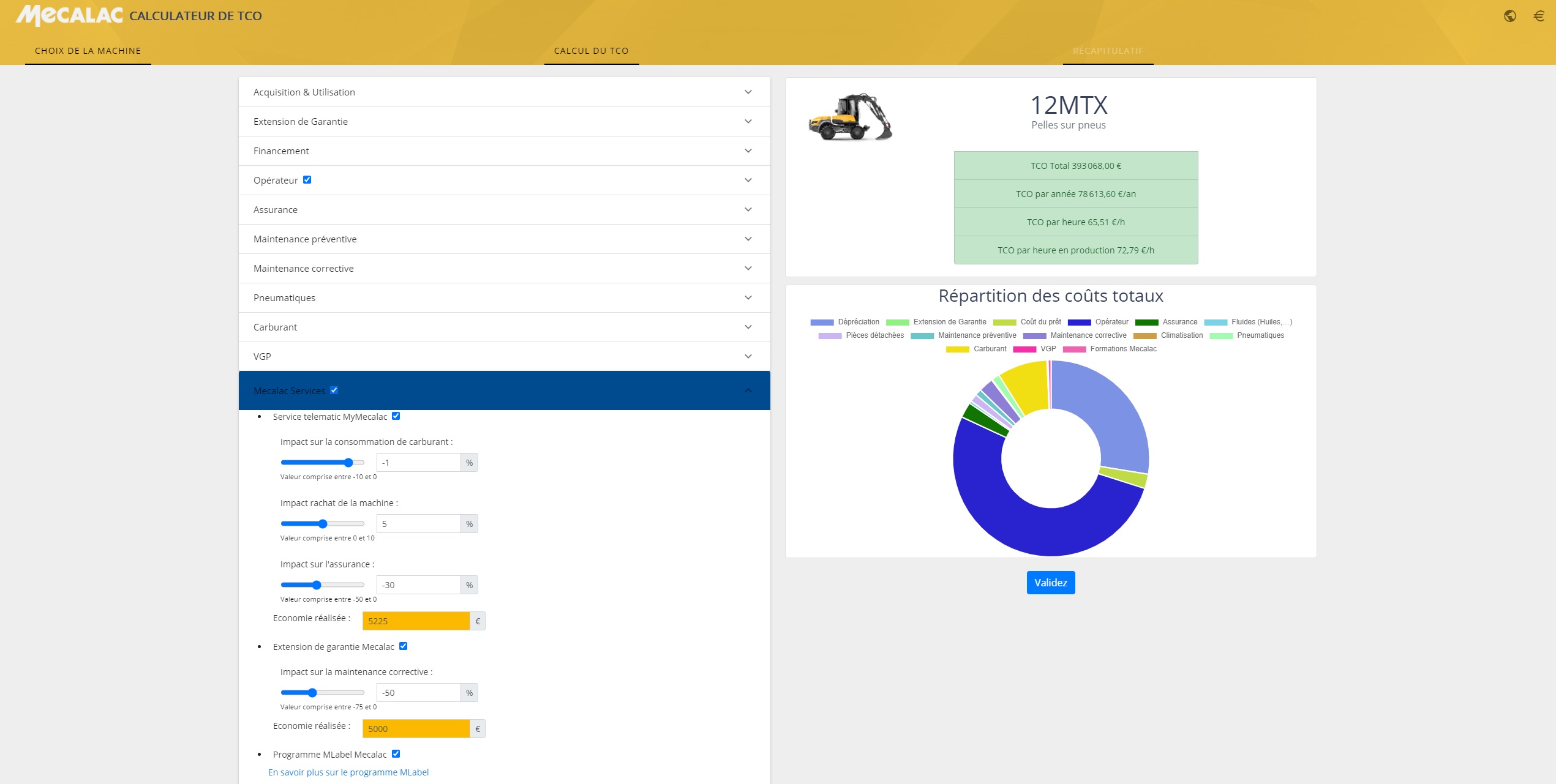
Task: Click the Mecalac logo
Action: (x=69, y=15)
